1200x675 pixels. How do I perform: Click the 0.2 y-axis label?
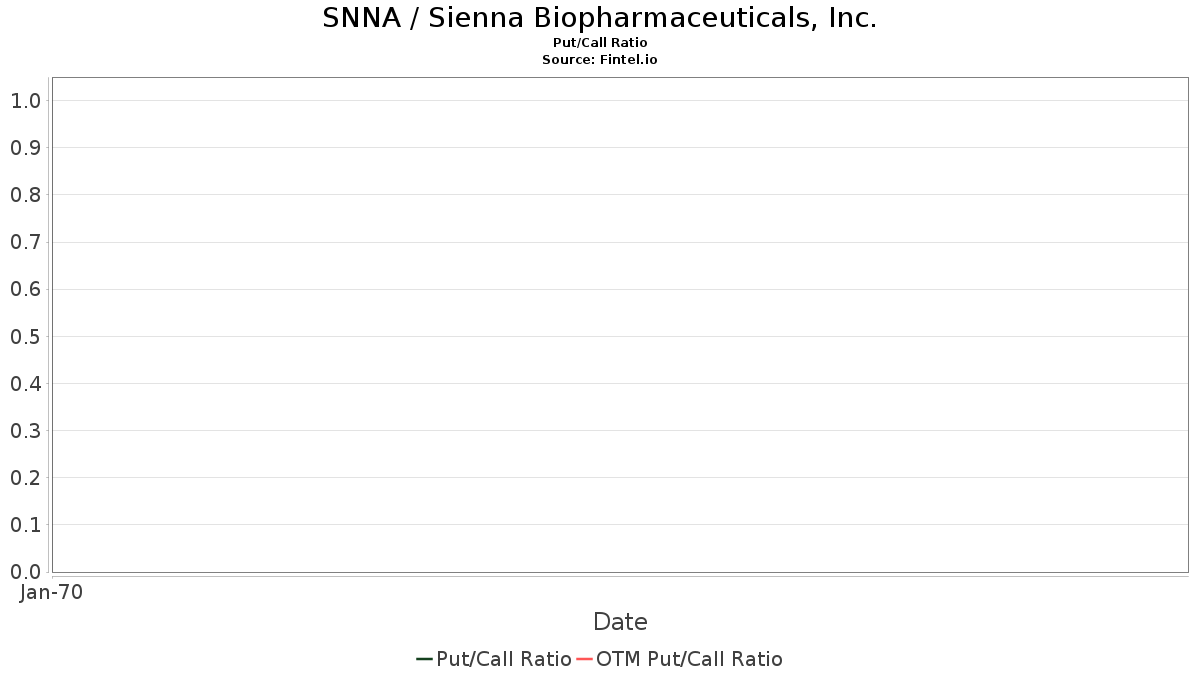pos(26,478)
